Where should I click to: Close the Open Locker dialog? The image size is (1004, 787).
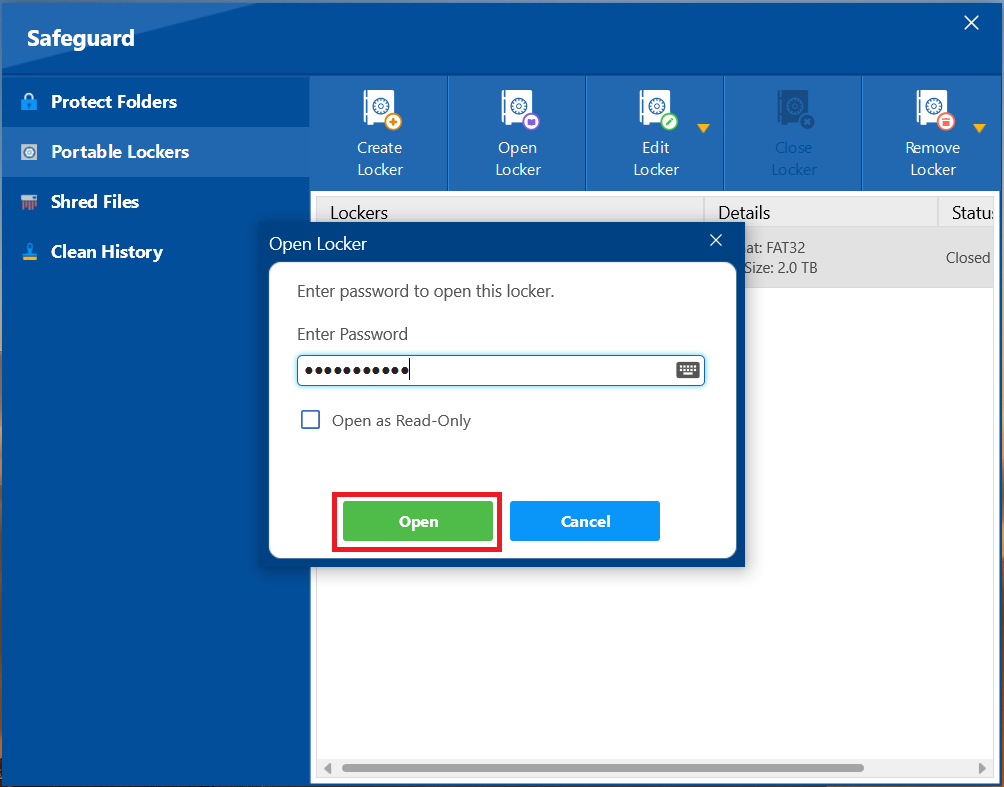click(716, 240)
